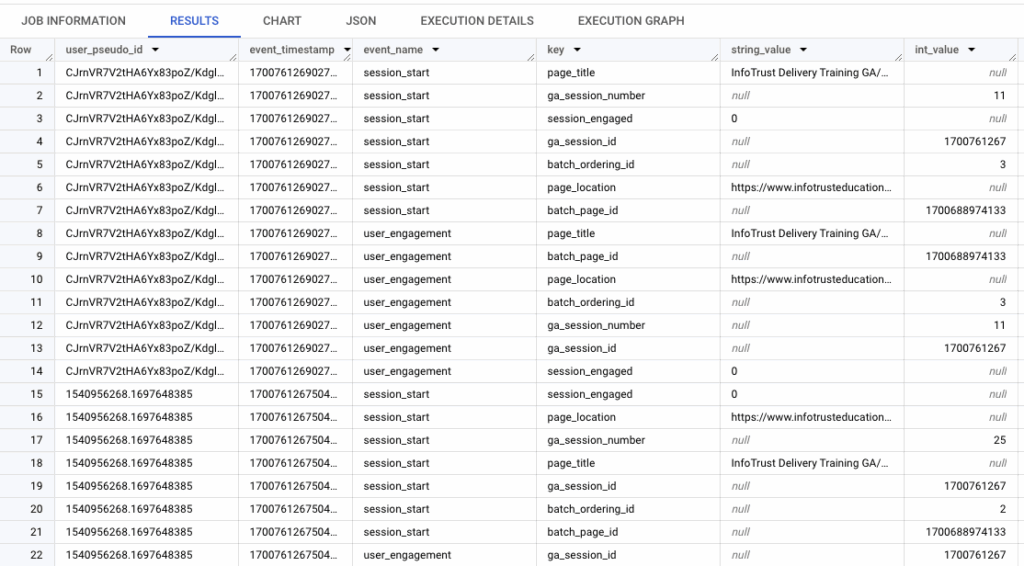Select the page_title key cell in row 1
Screen dimensions: 1024x566
(571, 73)
